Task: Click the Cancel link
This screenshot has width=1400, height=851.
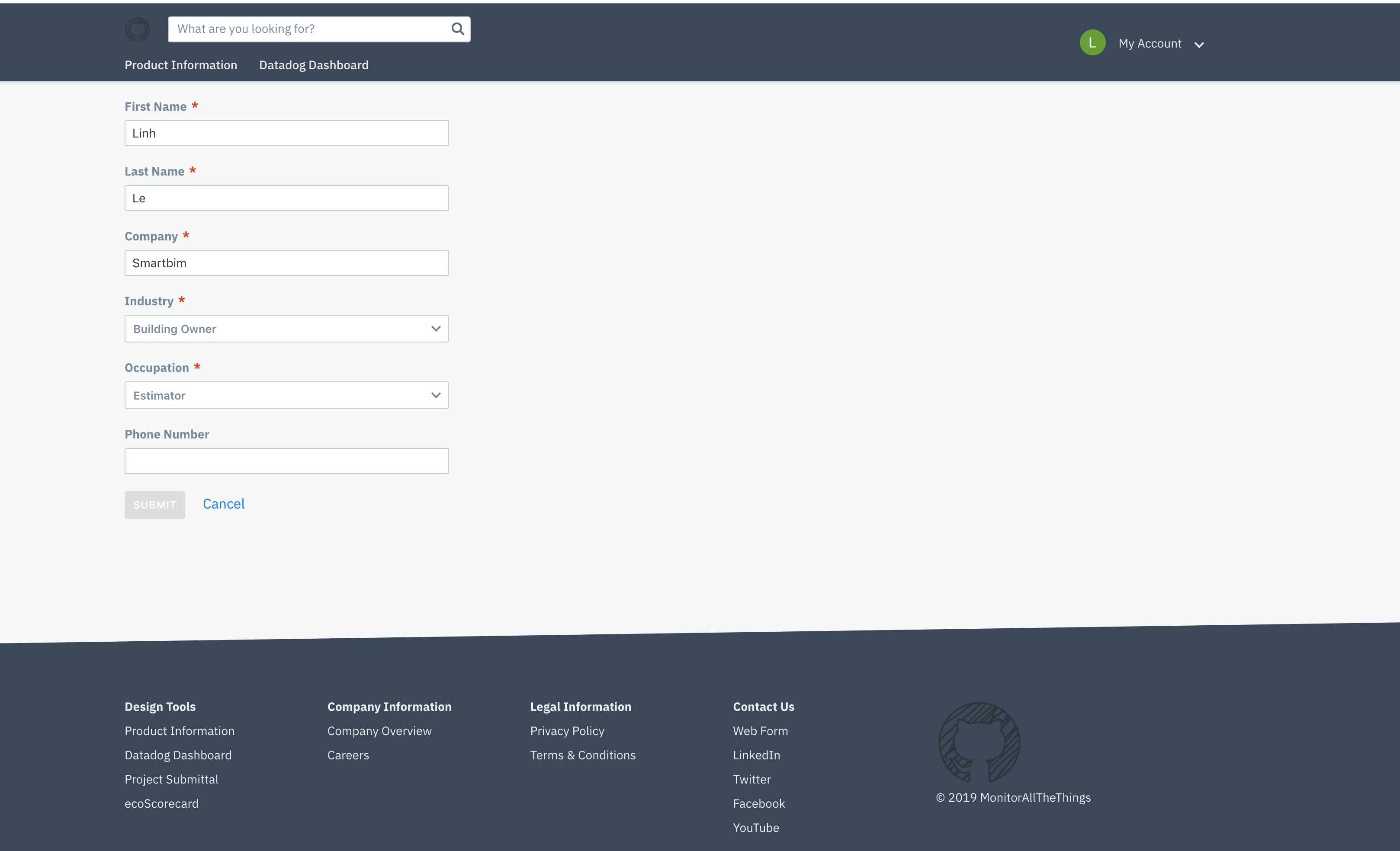Action: pos(223,504)
